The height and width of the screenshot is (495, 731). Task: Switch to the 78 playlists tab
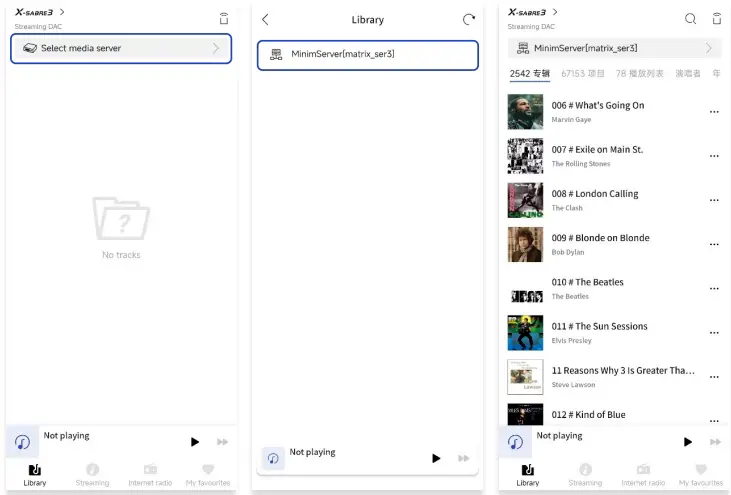[640, 74]
